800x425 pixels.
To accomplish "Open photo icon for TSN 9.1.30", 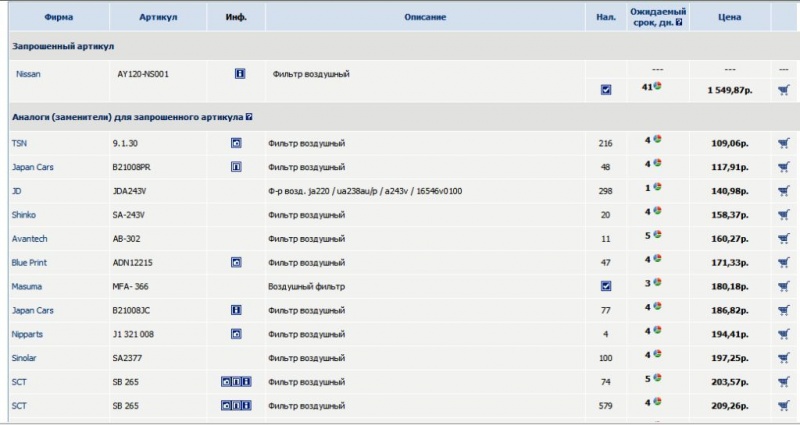I will coord(236,143).
